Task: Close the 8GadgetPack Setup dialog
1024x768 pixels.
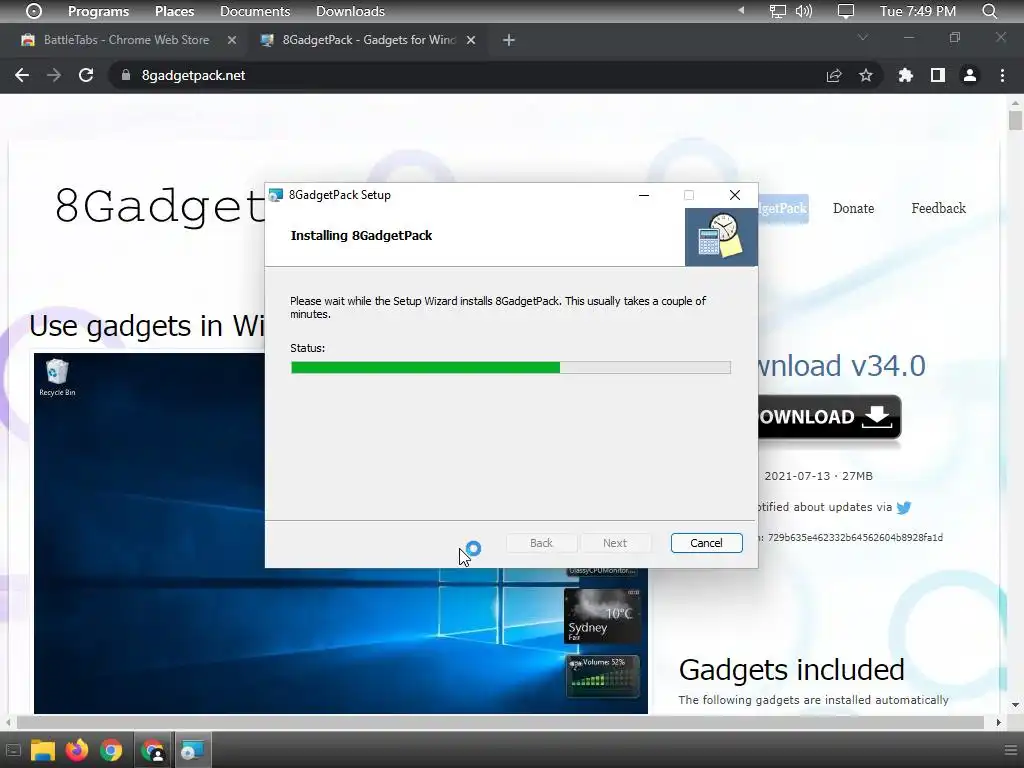Action: [x=735, y=195]
